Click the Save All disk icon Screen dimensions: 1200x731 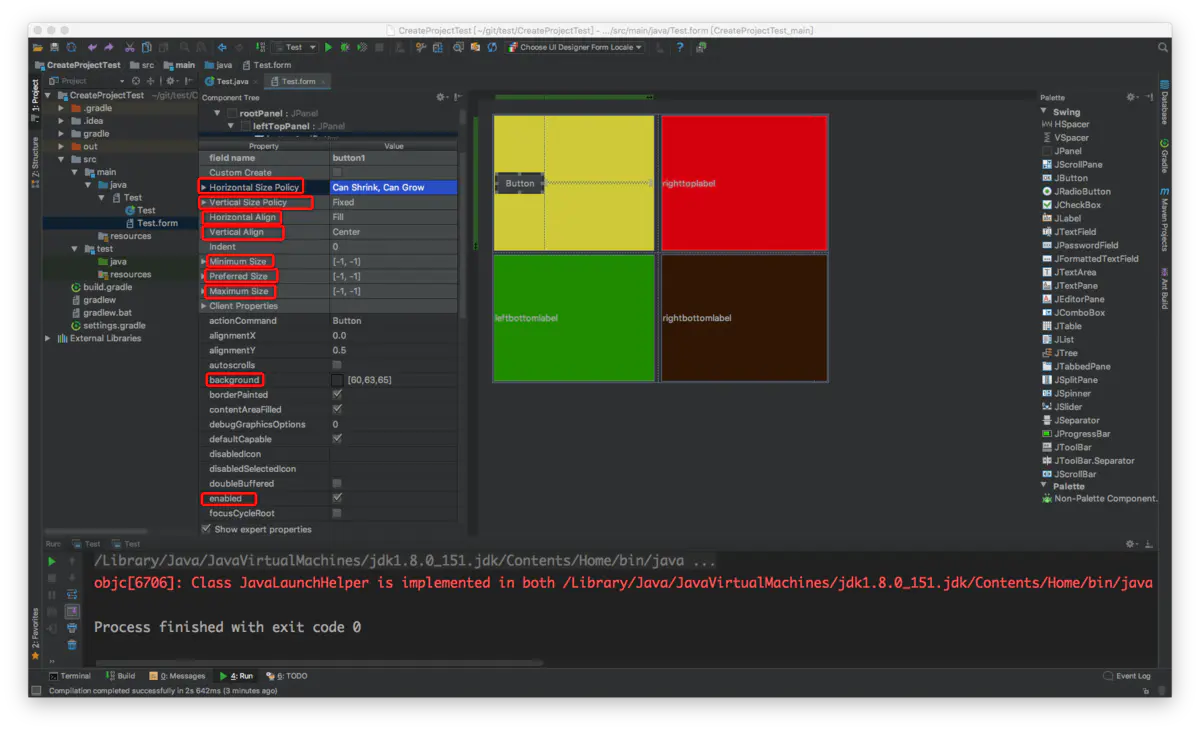tap(54, 47)
